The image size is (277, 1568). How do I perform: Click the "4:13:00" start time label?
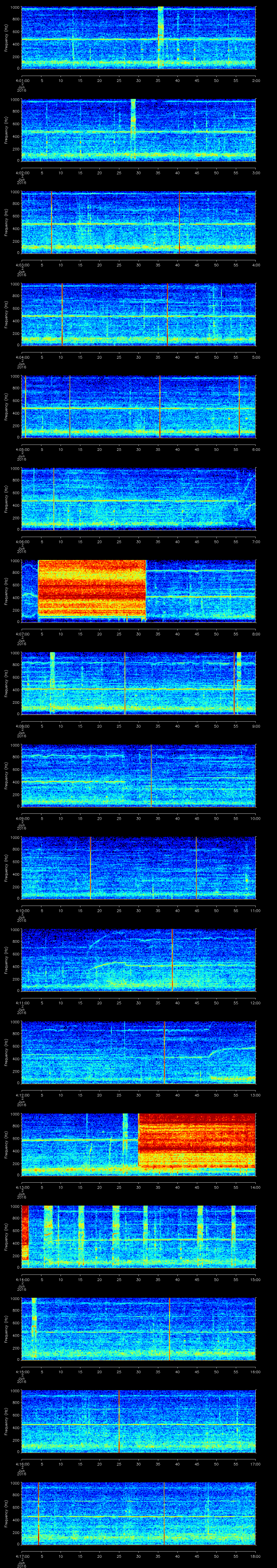pos(22,1186)
